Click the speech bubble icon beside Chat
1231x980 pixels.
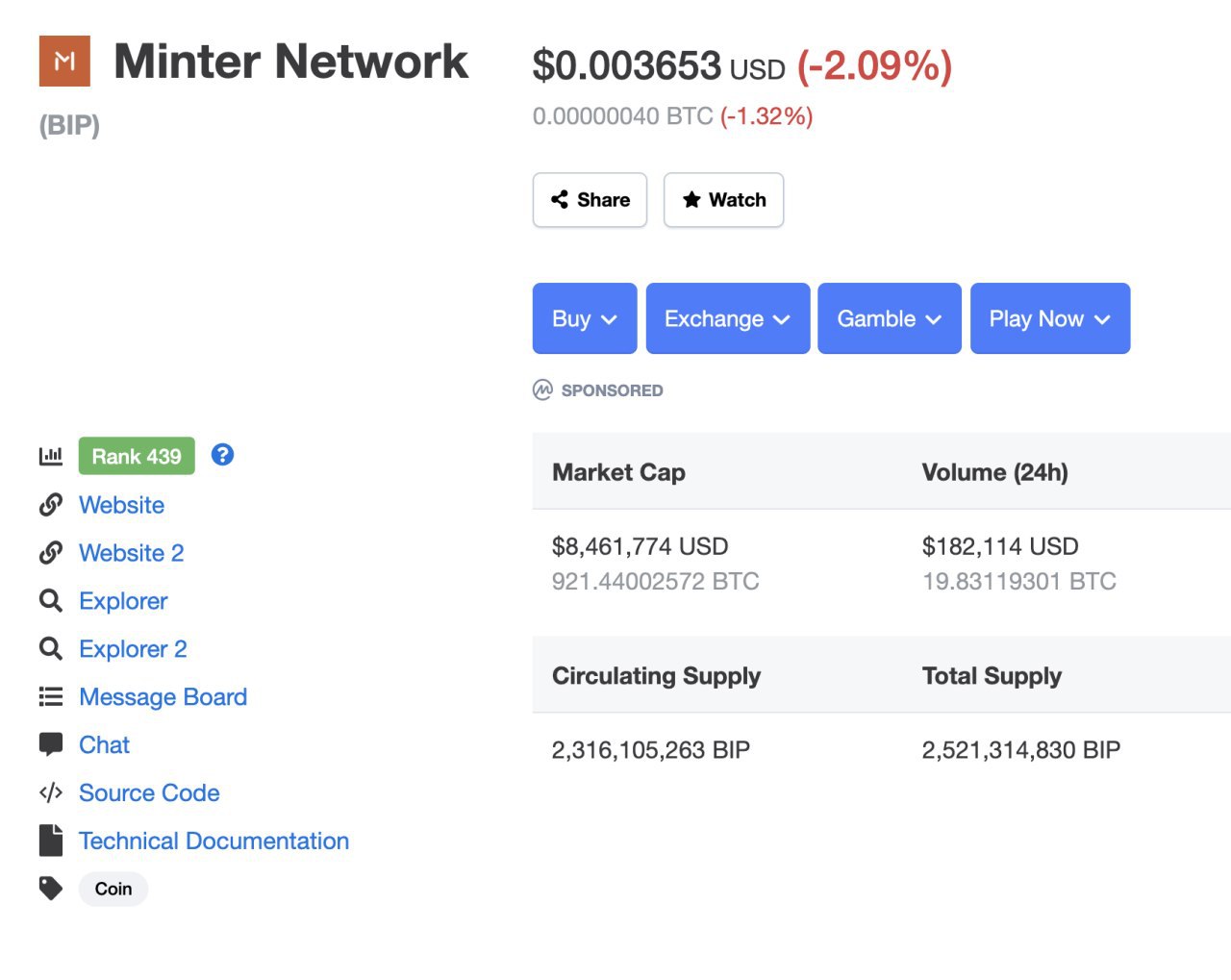tap(51, 744)
